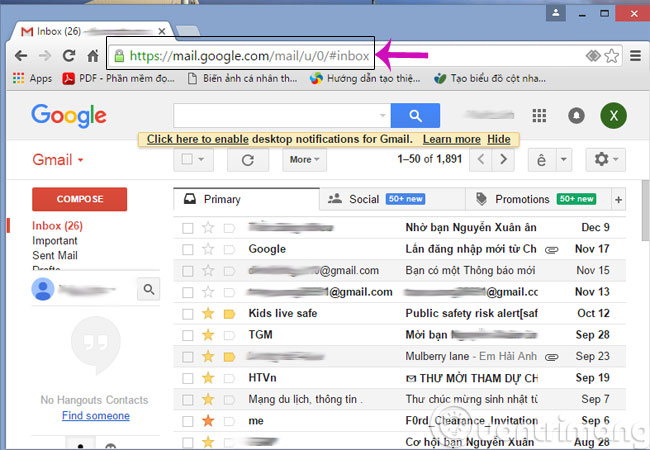
Task: Click the inbox vertical scrollbar
Action: coord(645,210)
